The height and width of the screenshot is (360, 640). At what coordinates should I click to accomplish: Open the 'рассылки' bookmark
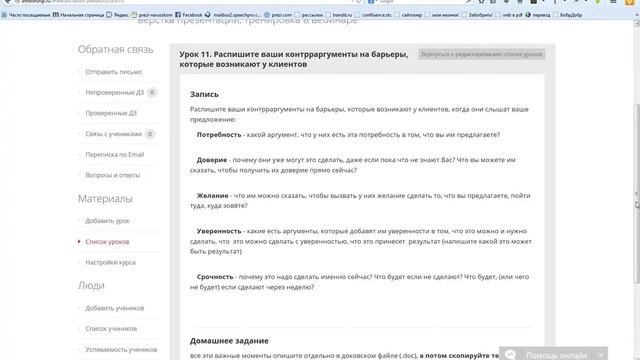309,15
